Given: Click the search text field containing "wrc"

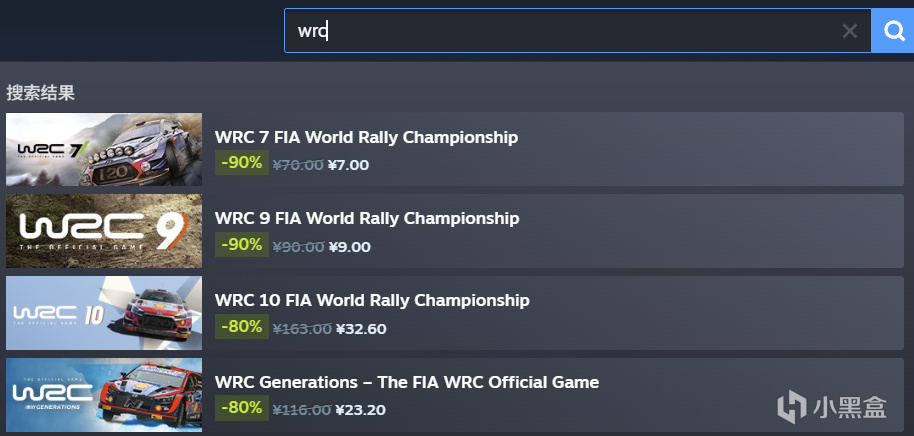Looking at the screenshot, I should pyautogui.click(x=560, y=31).
